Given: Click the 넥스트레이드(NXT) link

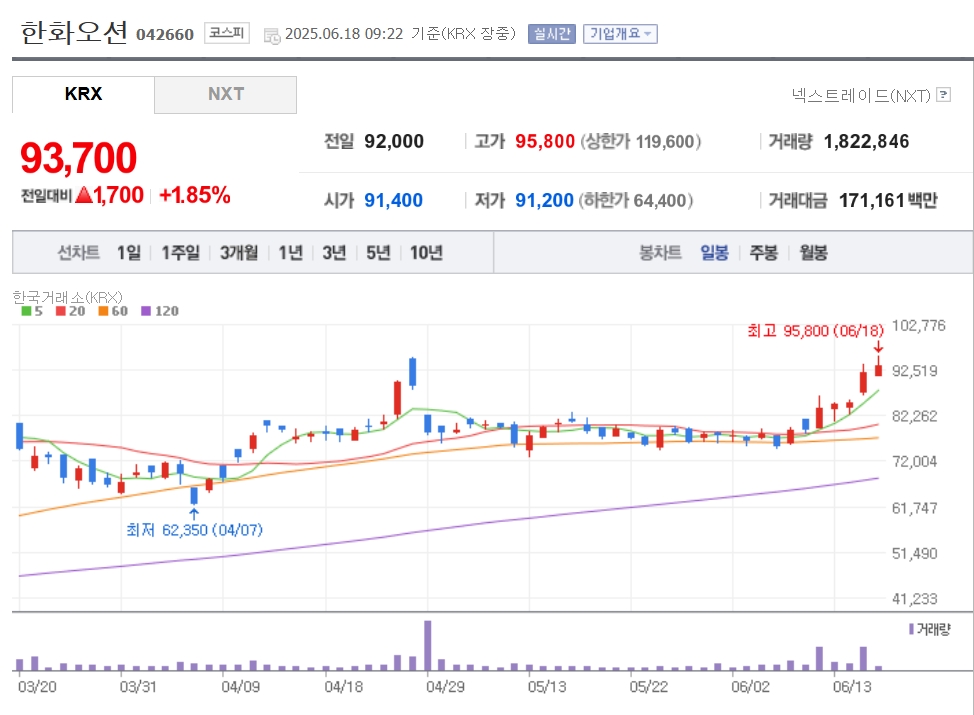Looking at the screenshot, I should point(861,95).
